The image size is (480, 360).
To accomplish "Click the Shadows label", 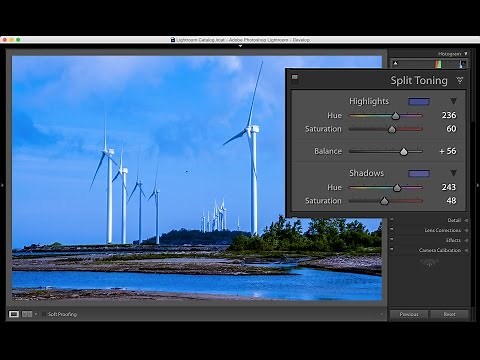I will click(x=367, y=173).
